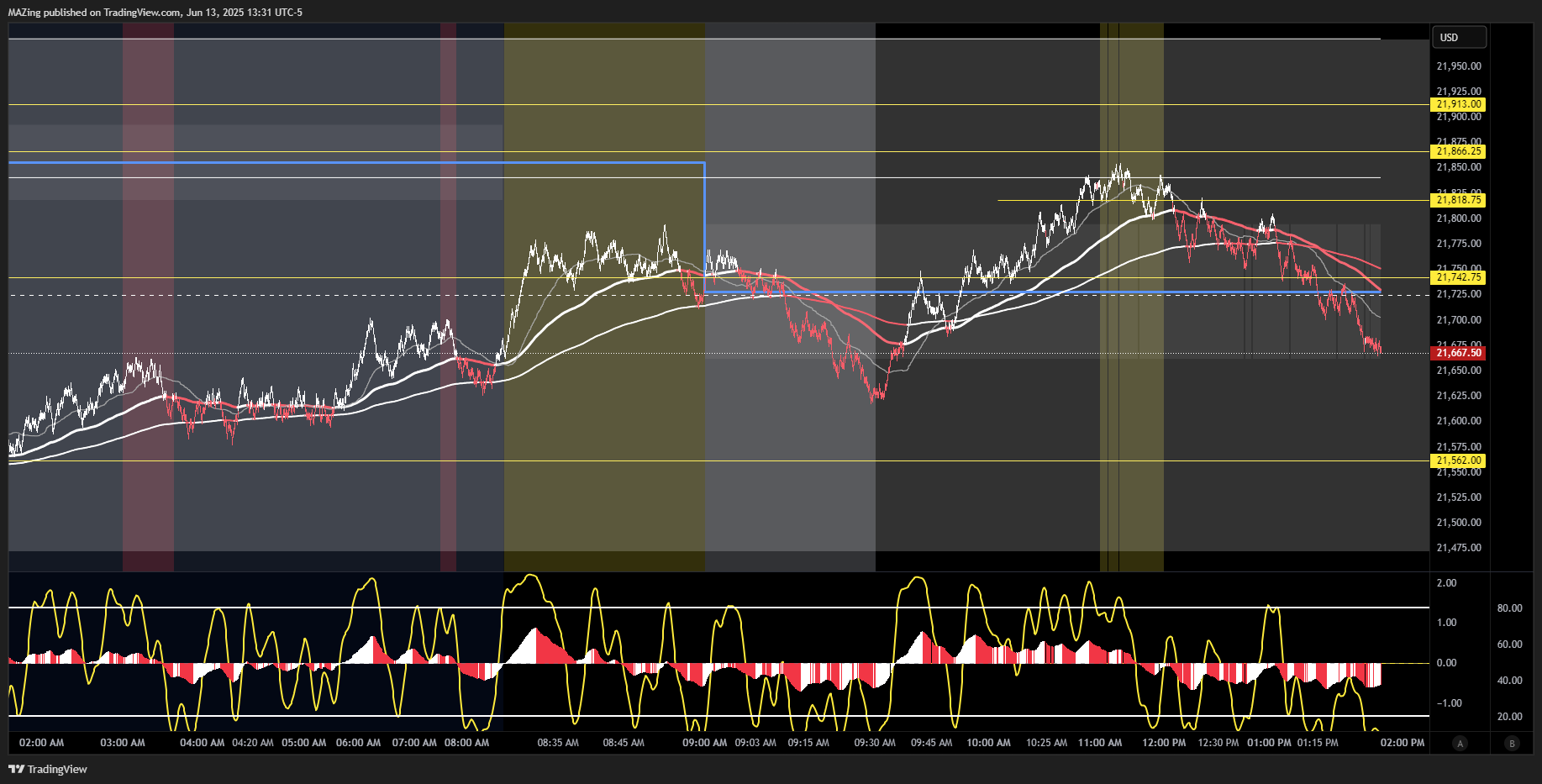
Task: Select the yellow 21,866.25 price label
Action: pyautogui.click(x=1459, y=151)
